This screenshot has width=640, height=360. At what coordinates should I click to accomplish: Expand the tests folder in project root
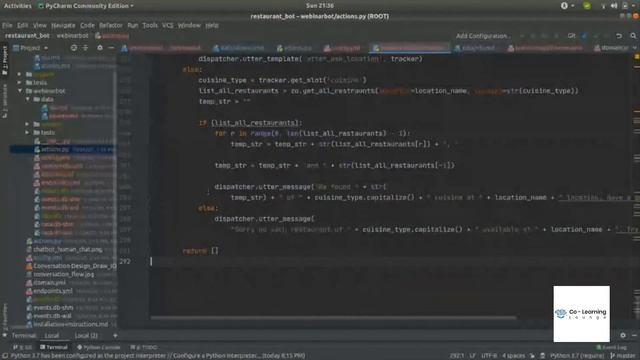[19, 82]
